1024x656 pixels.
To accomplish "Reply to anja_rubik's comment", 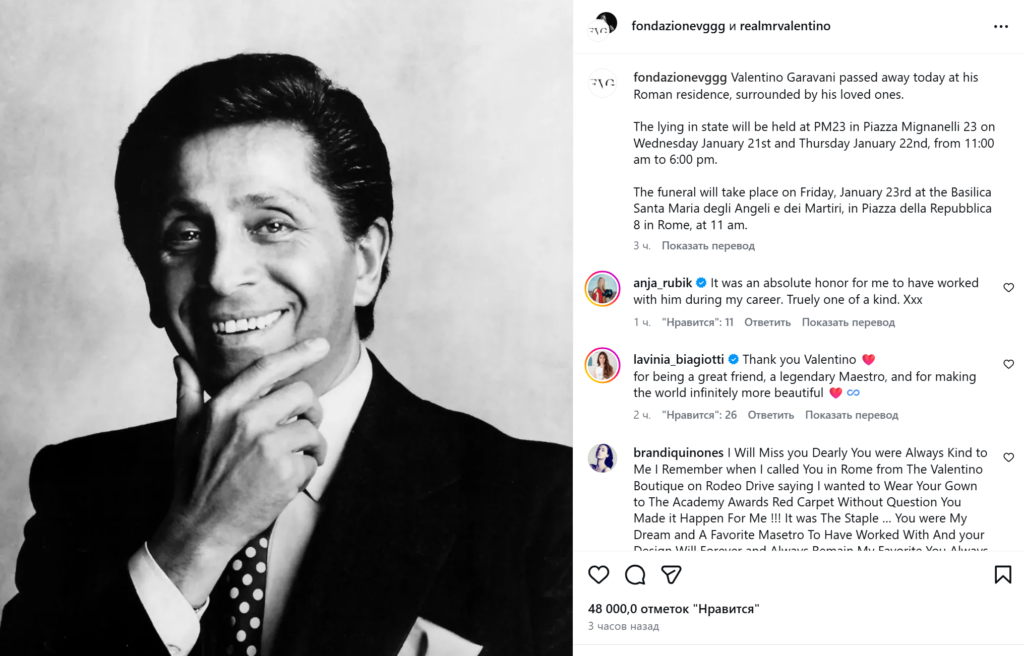I will (767, 323).
